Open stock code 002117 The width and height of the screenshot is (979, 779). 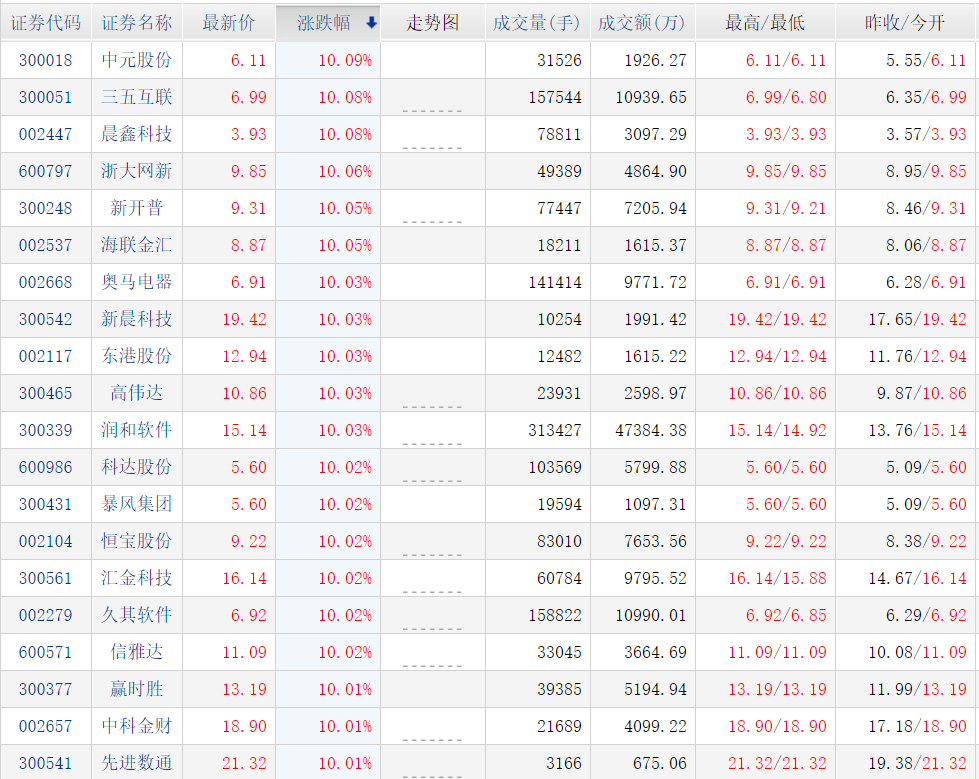[46, 356]
